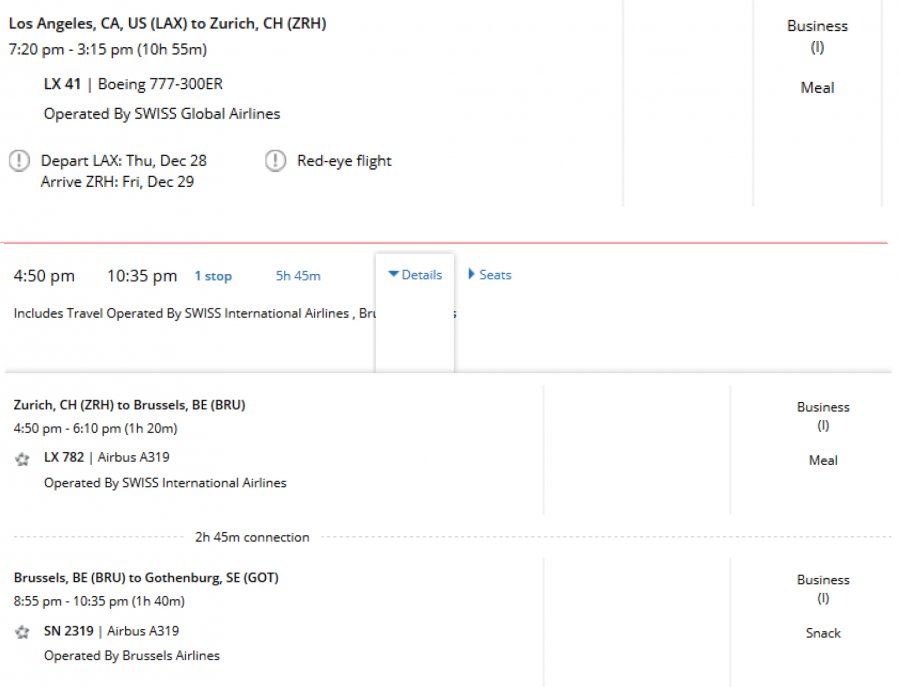This screenshot has width=900, height=687.
Task: Click Los Angeles to Zurich route heading
Action: pos(167,23)
